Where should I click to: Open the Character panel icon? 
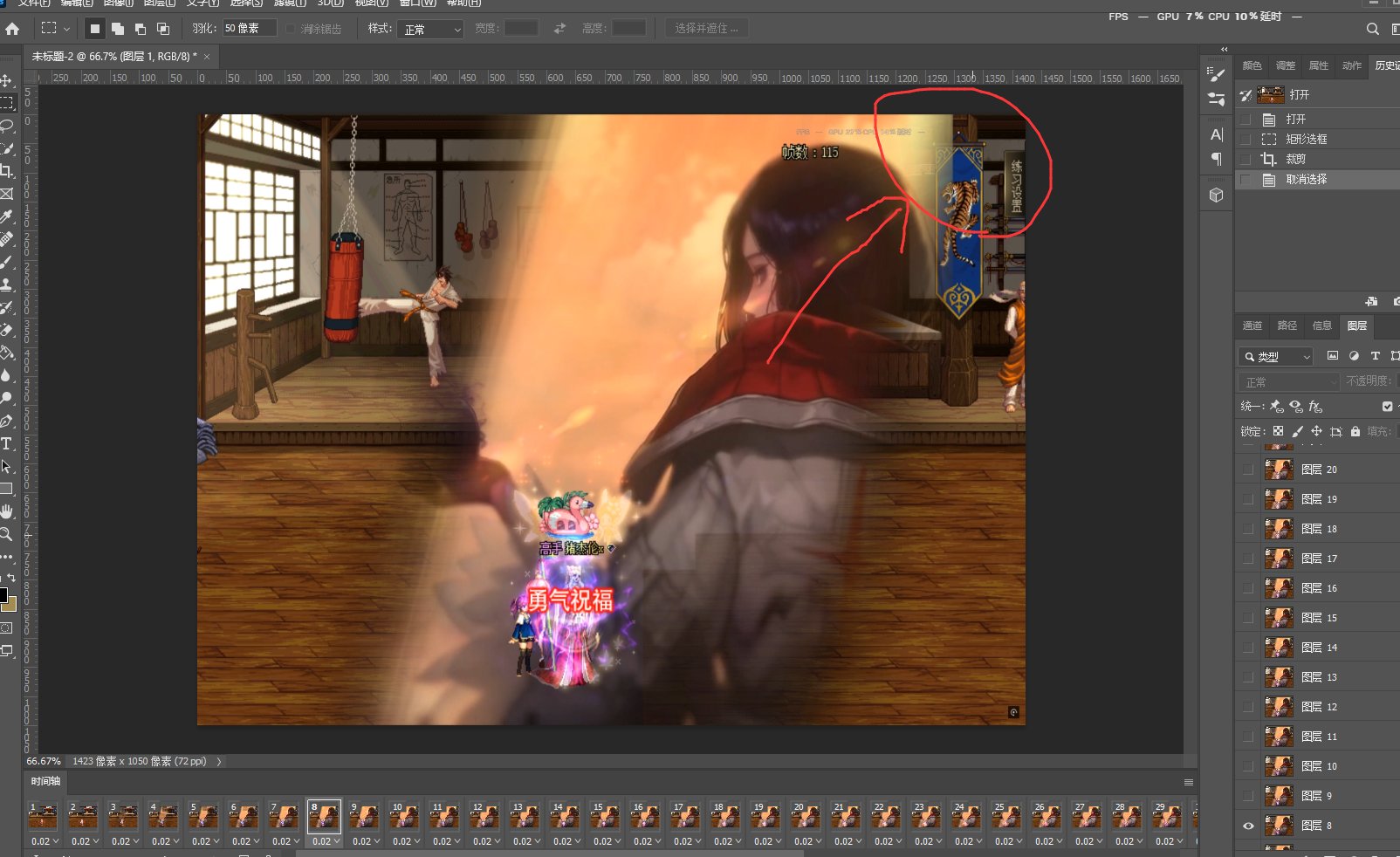tap(1216, 134)
